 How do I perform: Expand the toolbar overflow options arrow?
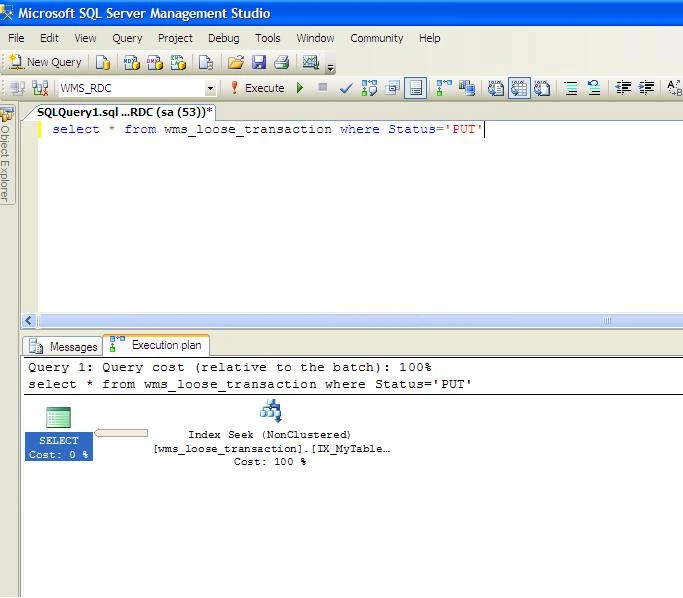[331, 68]
